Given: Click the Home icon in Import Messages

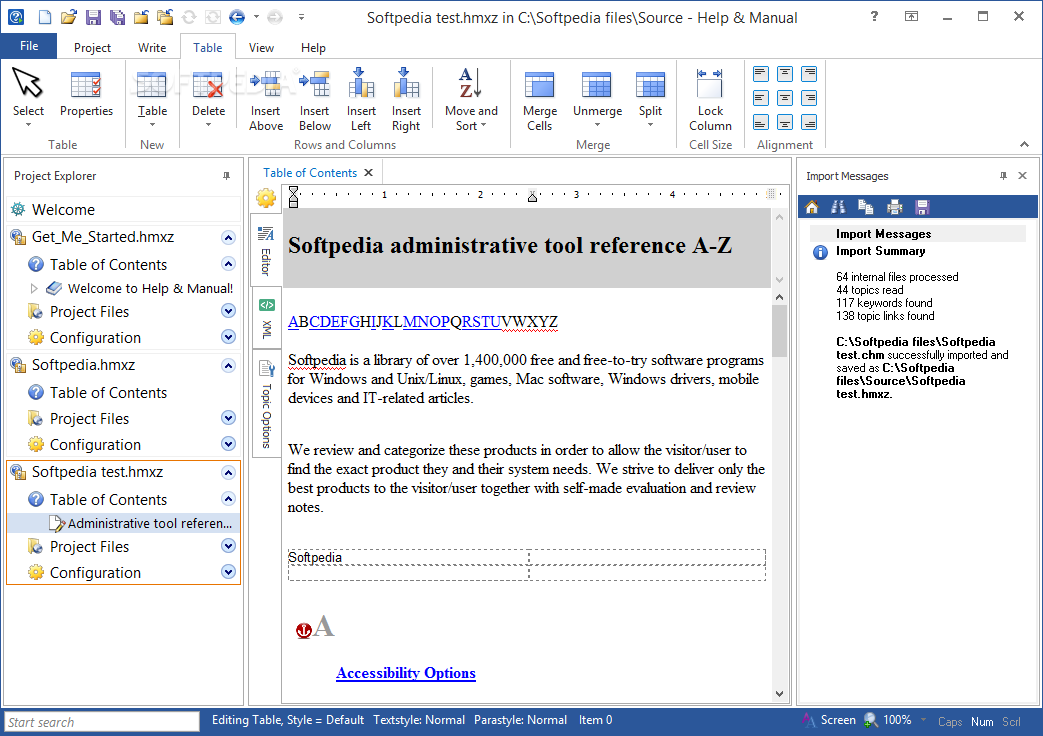Looking at the screenshot, I should pyautogui.click(x=812, y=207).
